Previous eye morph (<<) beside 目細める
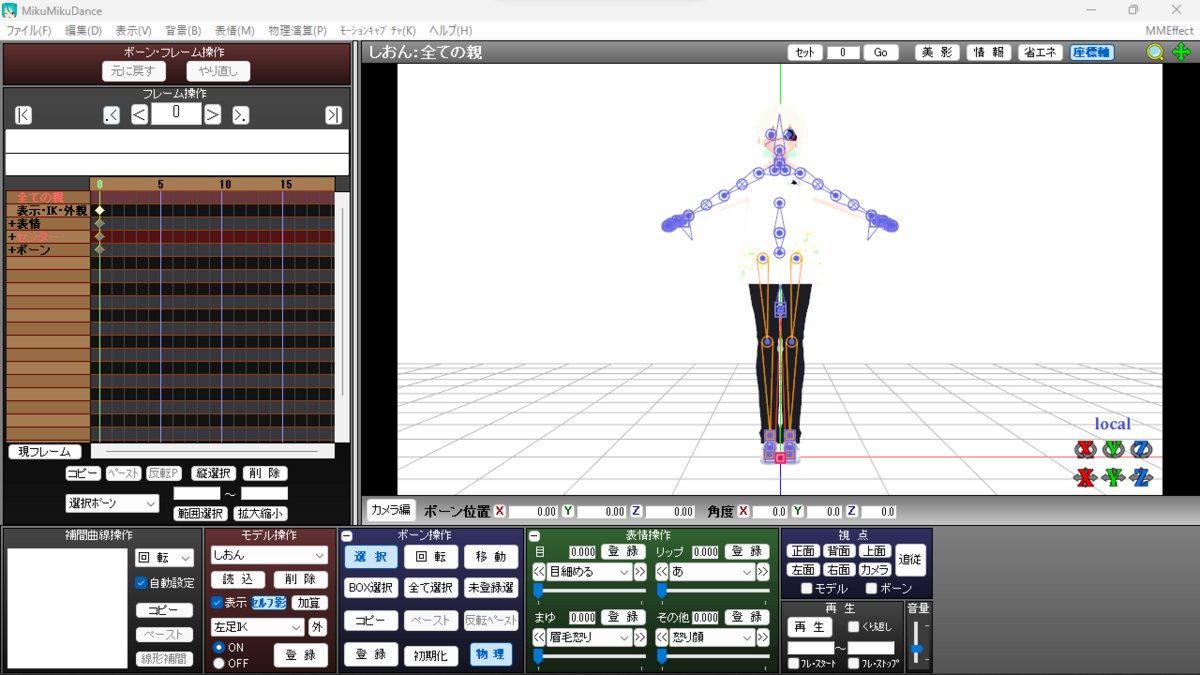Image resolution: width=1200 pixels, height=675 pixels. click(x=539, y=572)
